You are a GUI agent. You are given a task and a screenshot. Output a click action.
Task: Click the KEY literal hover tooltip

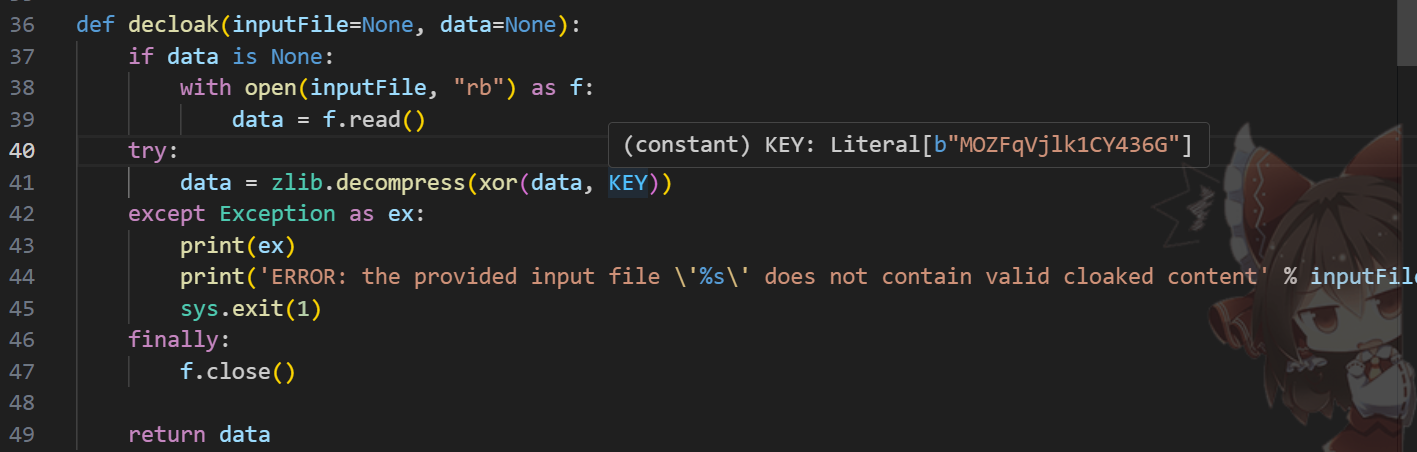(908, 145)
